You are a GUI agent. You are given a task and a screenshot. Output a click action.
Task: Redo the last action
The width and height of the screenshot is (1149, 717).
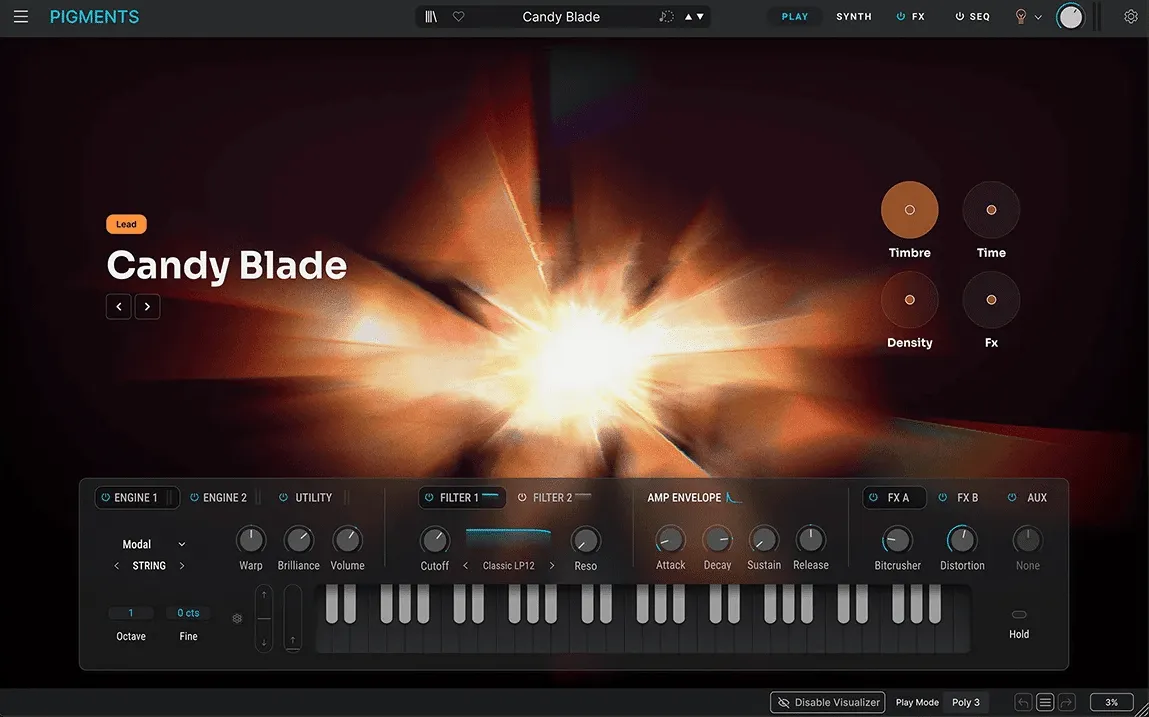(1066, 702)
